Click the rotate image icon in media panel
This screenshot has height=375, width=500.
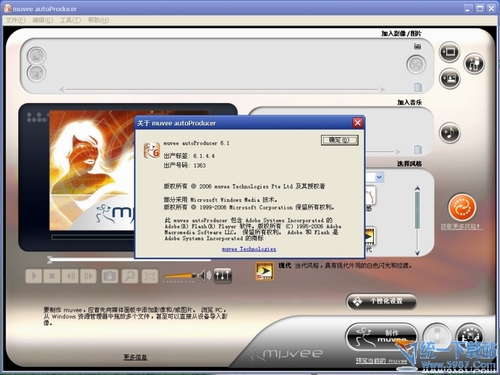(36, 55)
